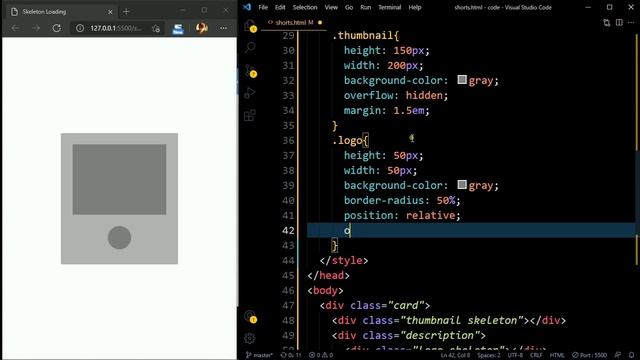Screen dimensions: 640x360
Task: Click the '</style>' tag on line 44
Action: 344,260
